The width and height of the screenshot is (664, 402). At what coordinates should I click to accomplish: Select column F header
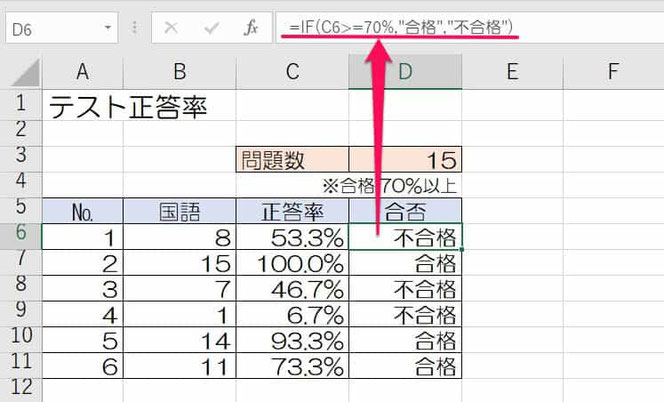click(614, 72)
